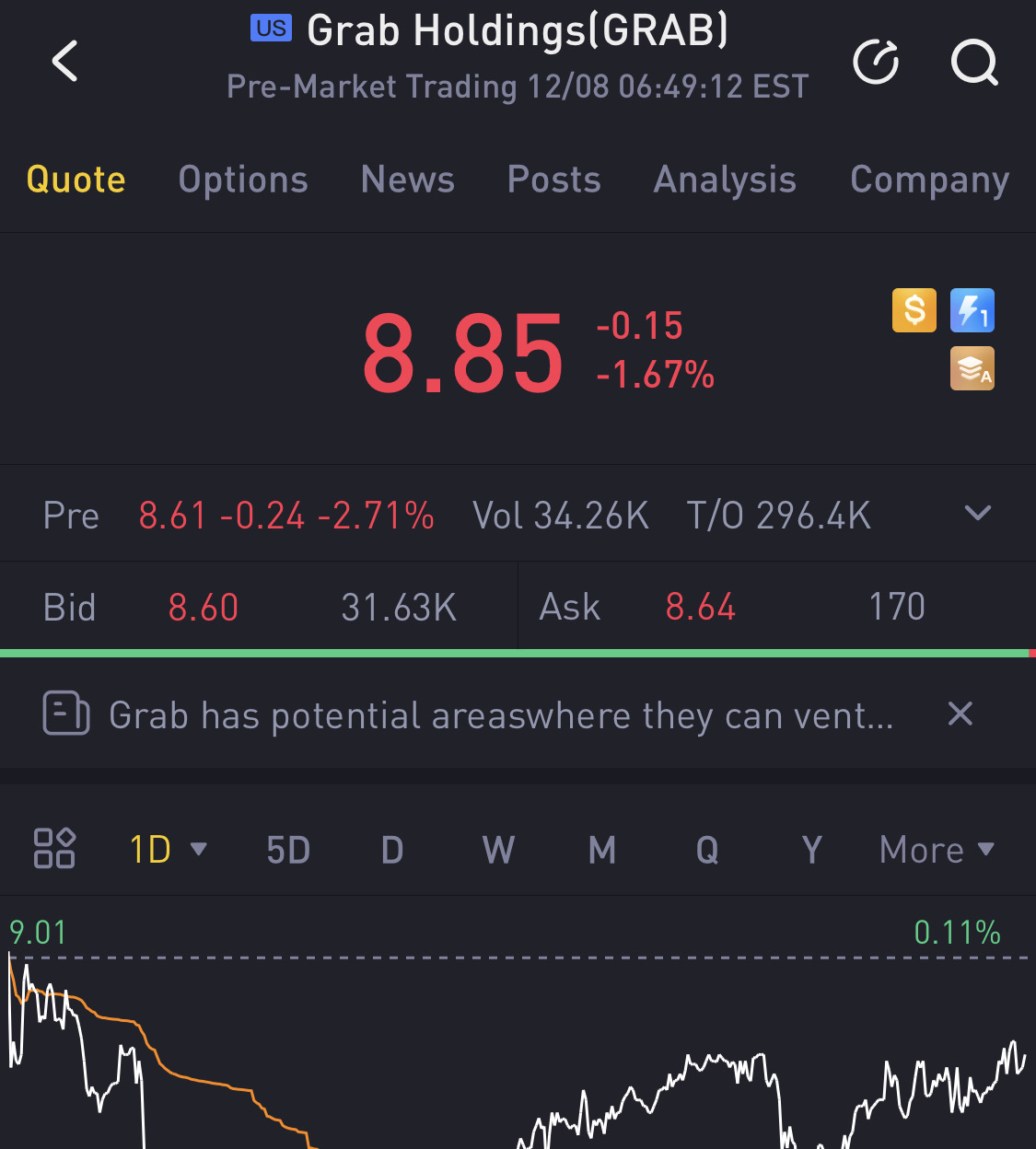Viewport: 1036px width, 1149px height.
Task: Switch to the News tab
Action: [x=408, y=180]
